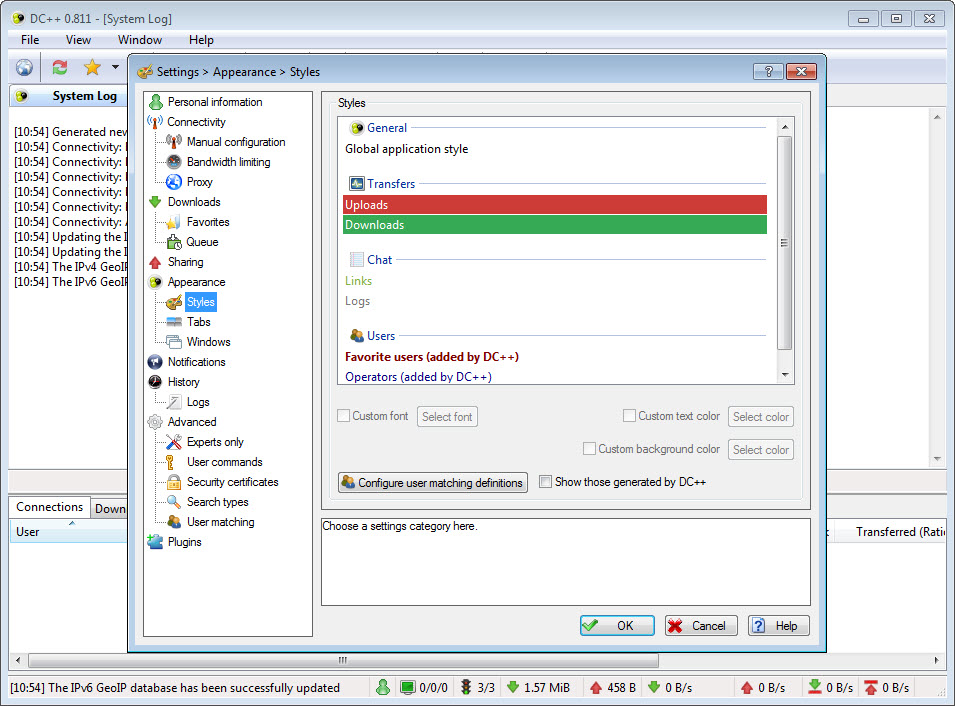The width and height of the screenshot is (955, 706).
Task: Open the Window menu
Action: click(x=140, y=40)
